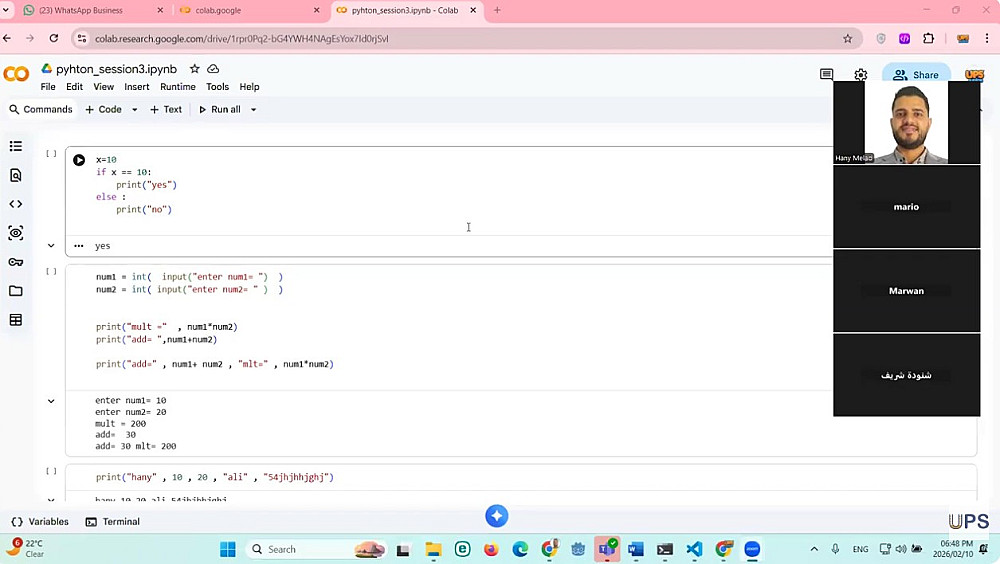Click the Chrome address bar URL

coord(242,39)
